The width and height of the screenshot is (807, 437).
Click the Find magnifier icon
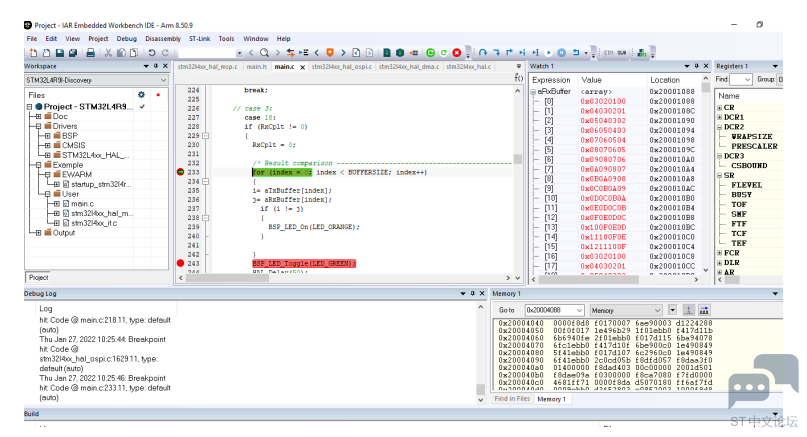coord(264,53)
